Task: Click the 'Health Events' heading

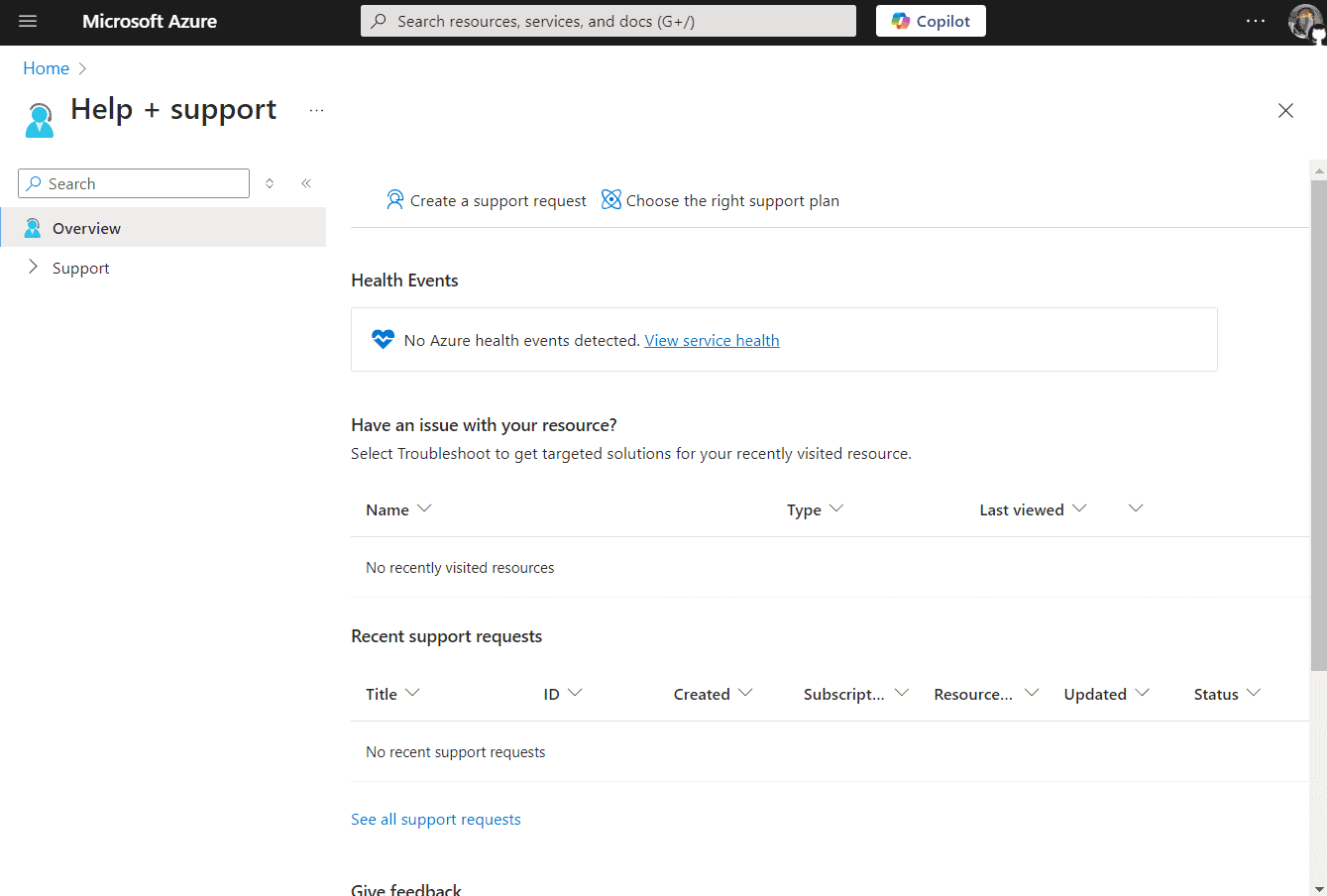Action: (404, 280)
